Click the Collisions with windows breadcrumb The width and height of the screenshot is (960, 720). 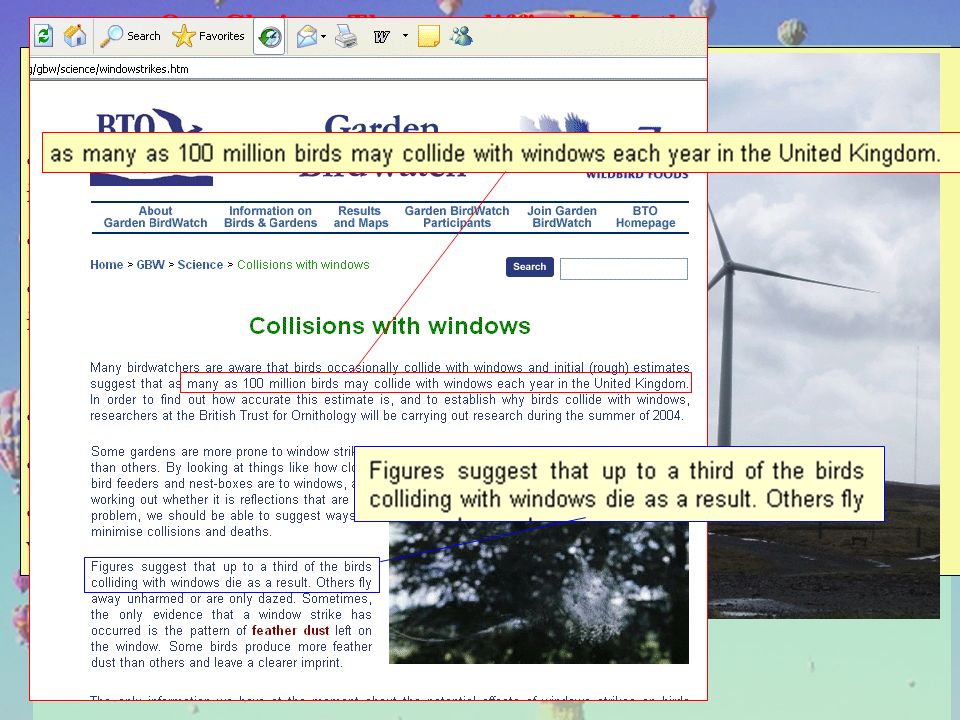click(x=303, y=264)
